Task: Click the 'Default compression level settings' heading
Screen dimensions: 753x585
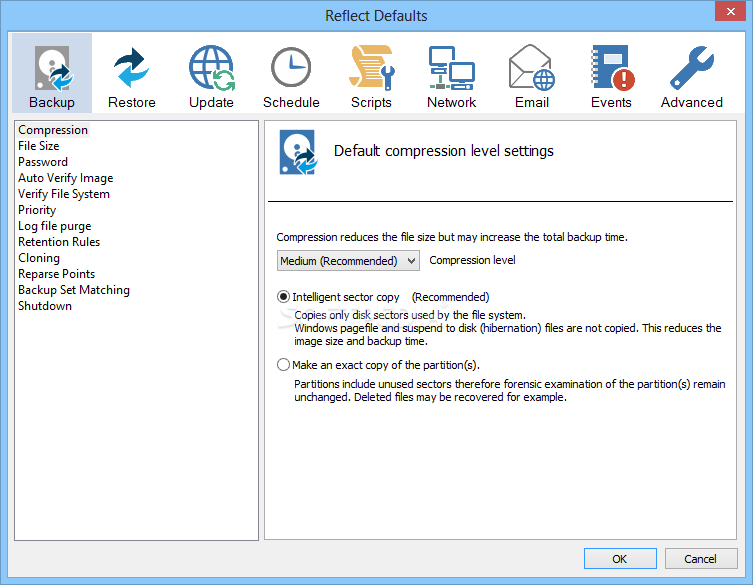Action: (443, 151)
